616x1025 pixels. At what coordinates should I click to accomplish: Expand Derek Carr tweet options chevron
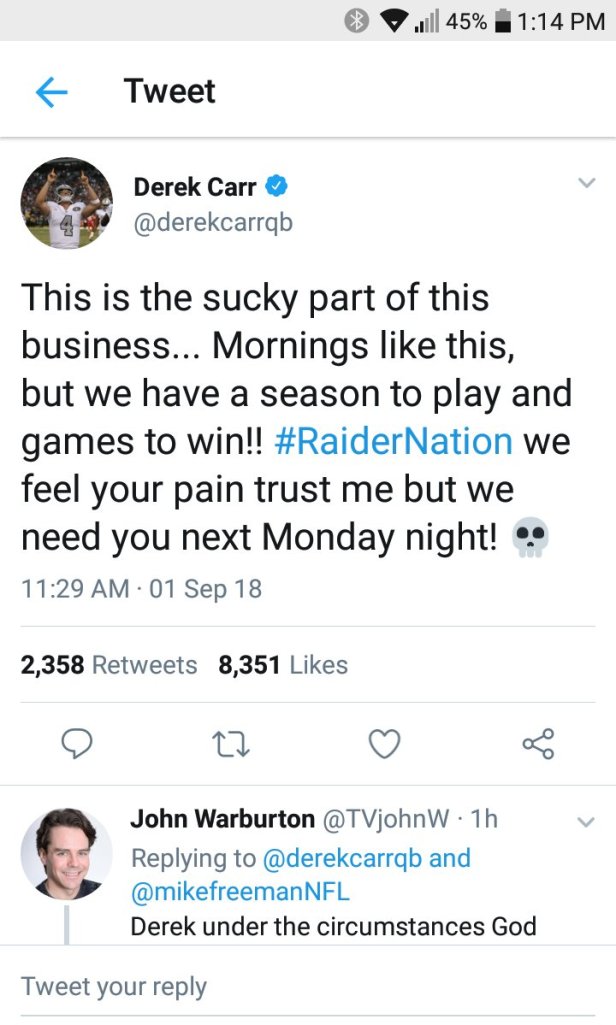tap(585, 183)
